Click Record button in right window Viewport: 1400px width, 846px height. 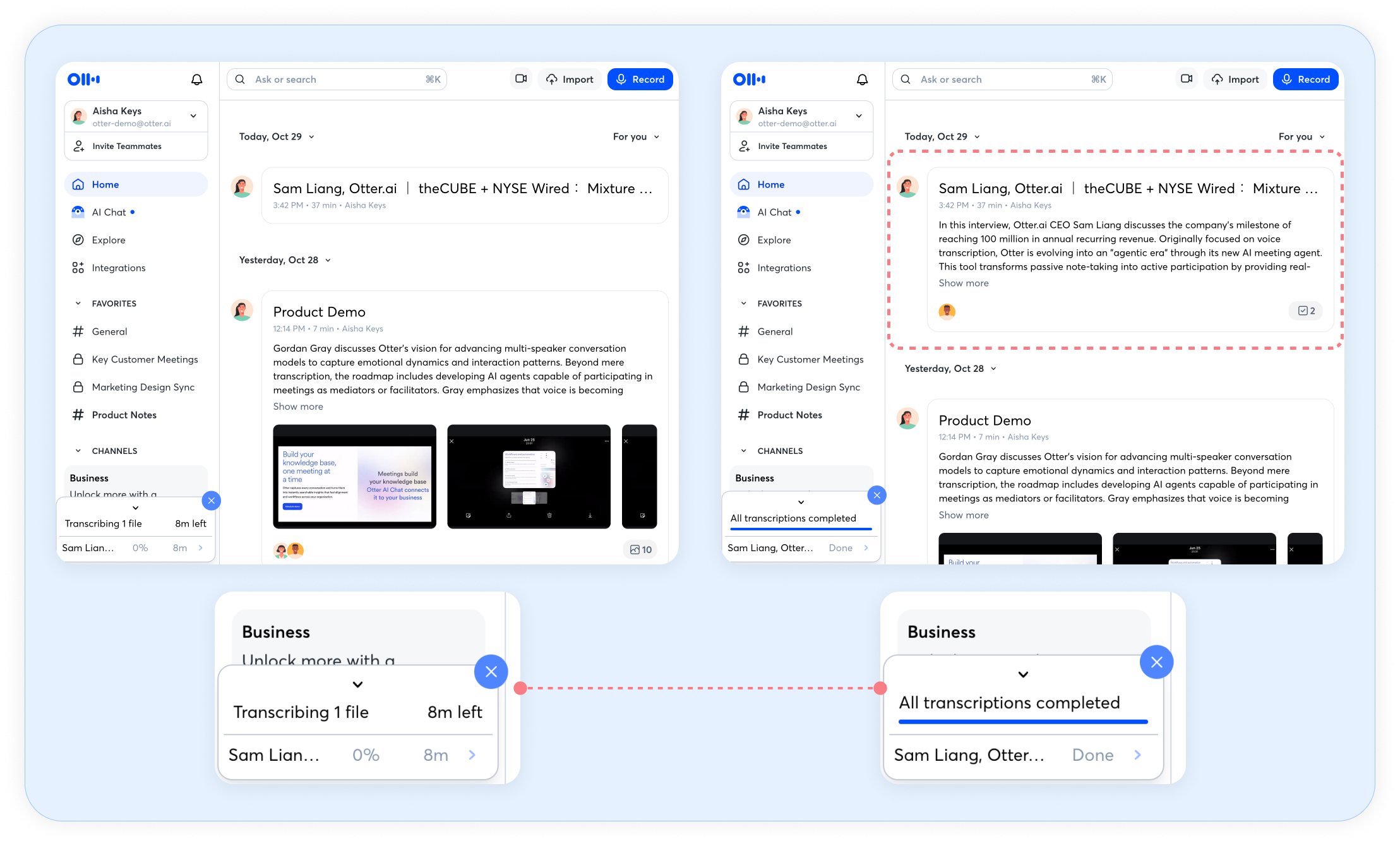click(x=1306, y=79)
